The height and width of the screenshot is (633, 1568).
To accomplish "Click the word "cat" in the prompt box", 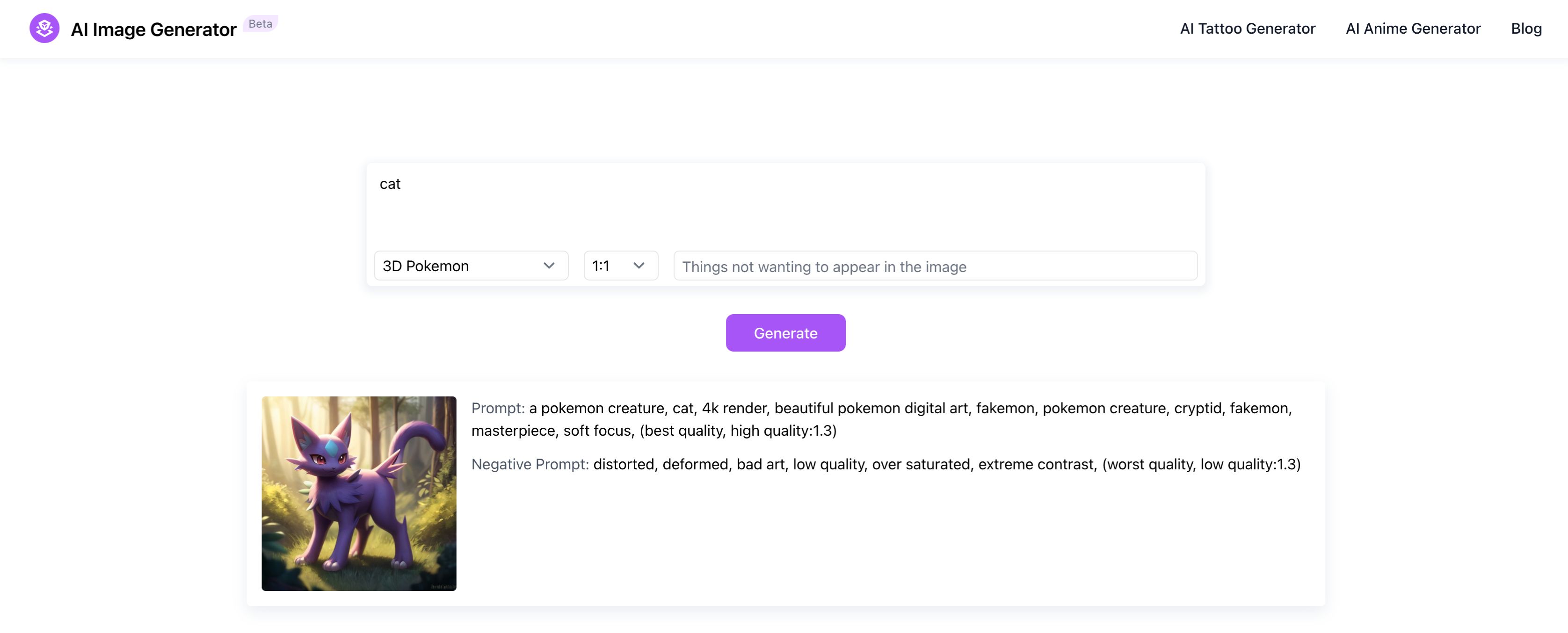I will [390, 184].
